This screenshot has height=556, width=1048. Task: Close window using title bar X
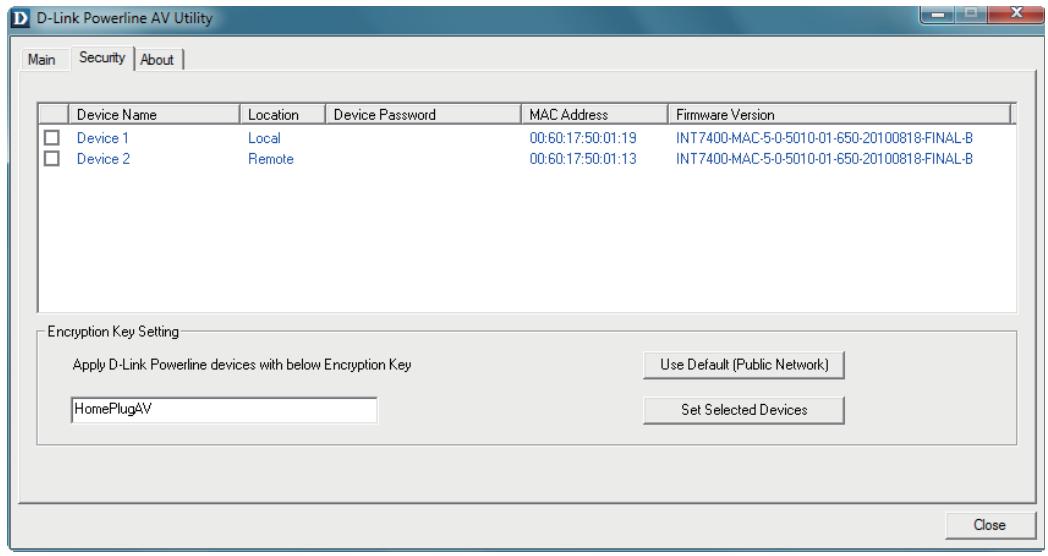point(1016,14)
